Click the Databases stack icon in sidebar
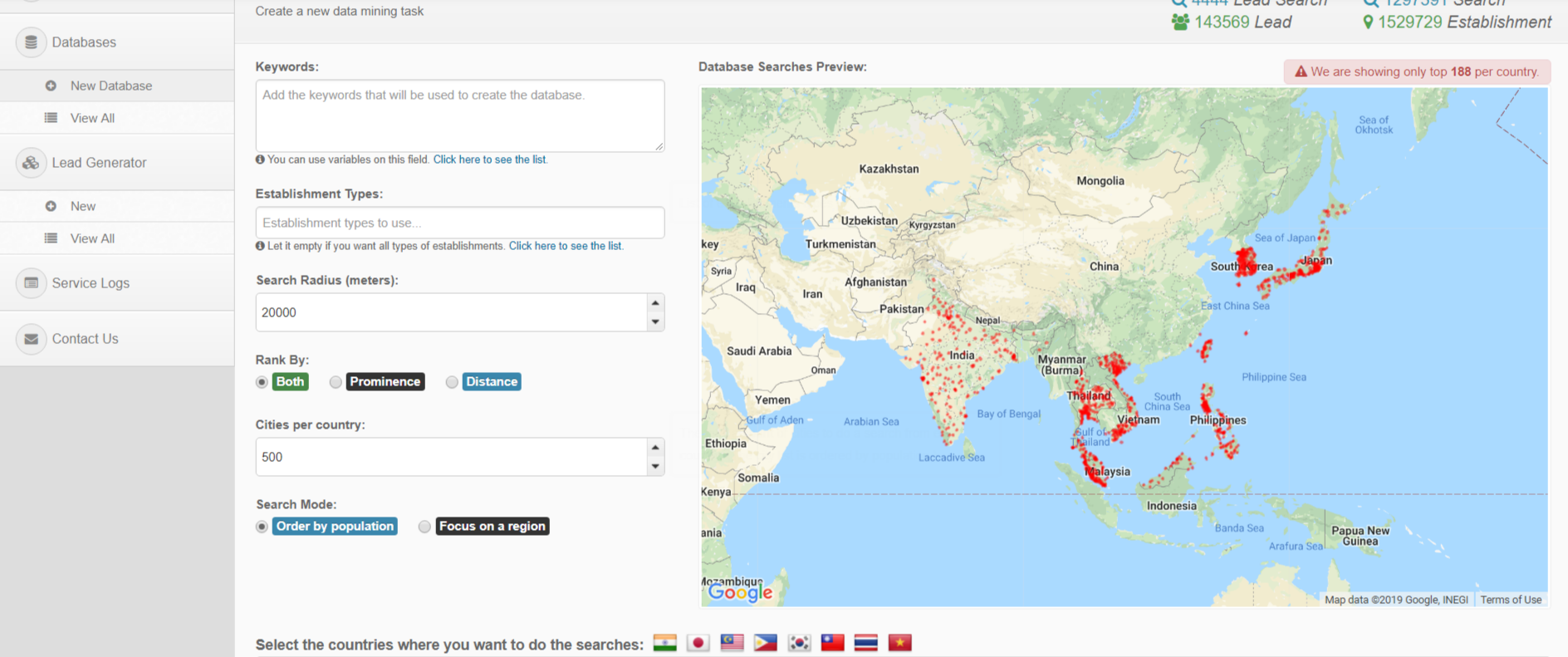Viewport: 1568px width, 657px height. click(x=31, y=42)
